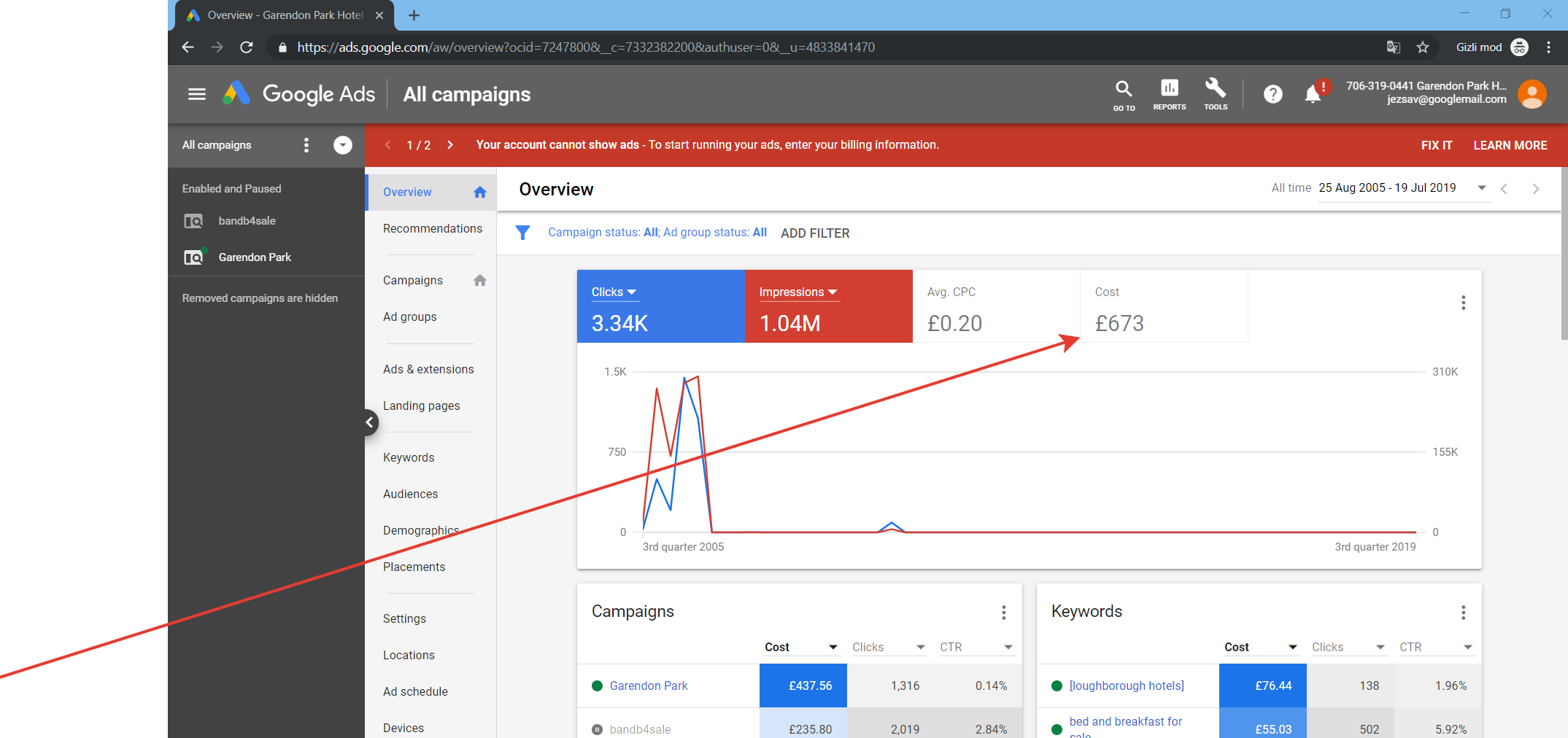Viewport: 1568px width, 738px height.
Task: Open Cost column dropdown in Keywords card
Action: pos(1261,648)
